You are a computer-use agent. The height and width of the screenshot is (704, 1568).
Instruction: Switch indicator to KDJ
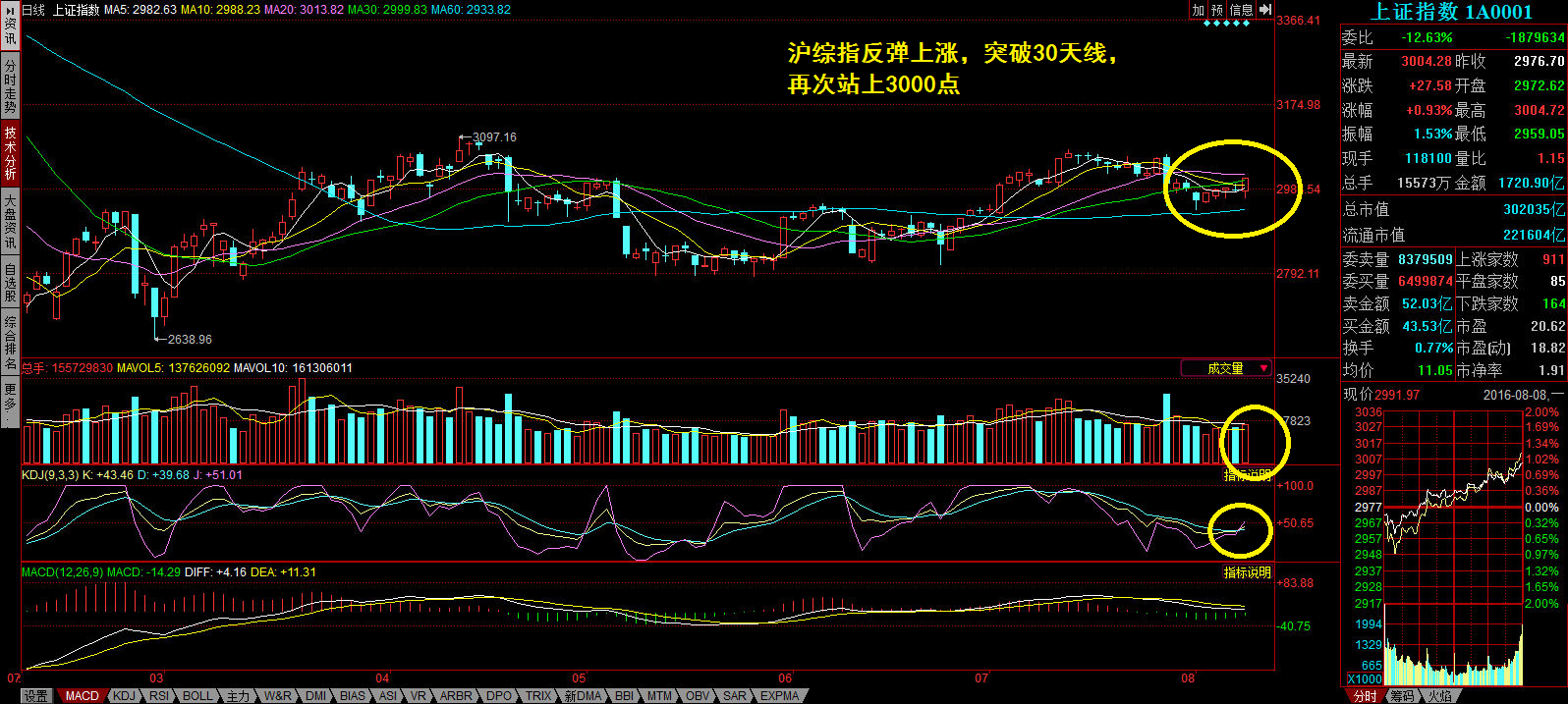pos(124,696)
